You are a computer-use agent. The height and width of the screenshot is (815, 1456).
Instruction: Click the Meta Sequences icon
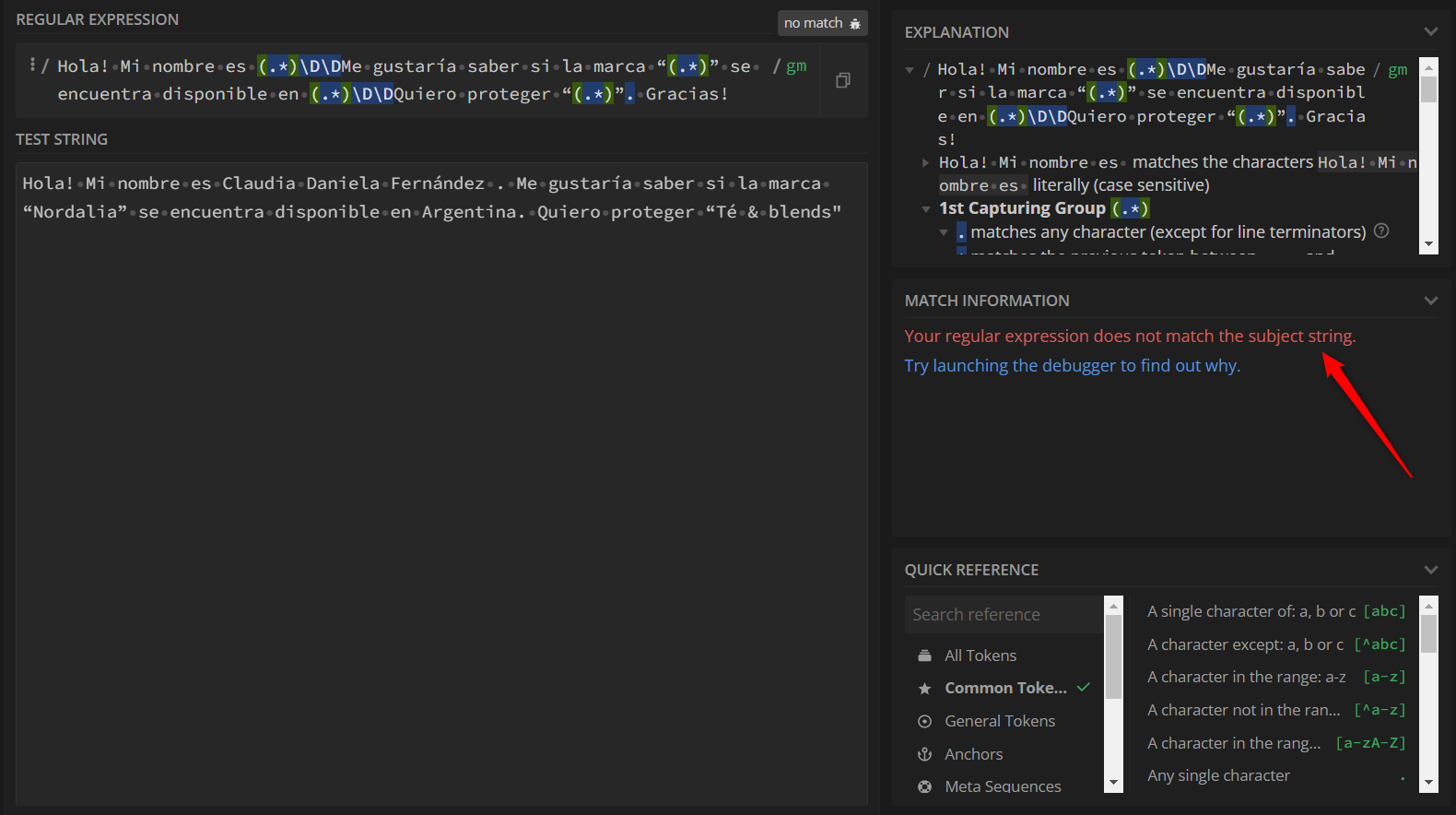pyautogui.click(x=924, y=786)
